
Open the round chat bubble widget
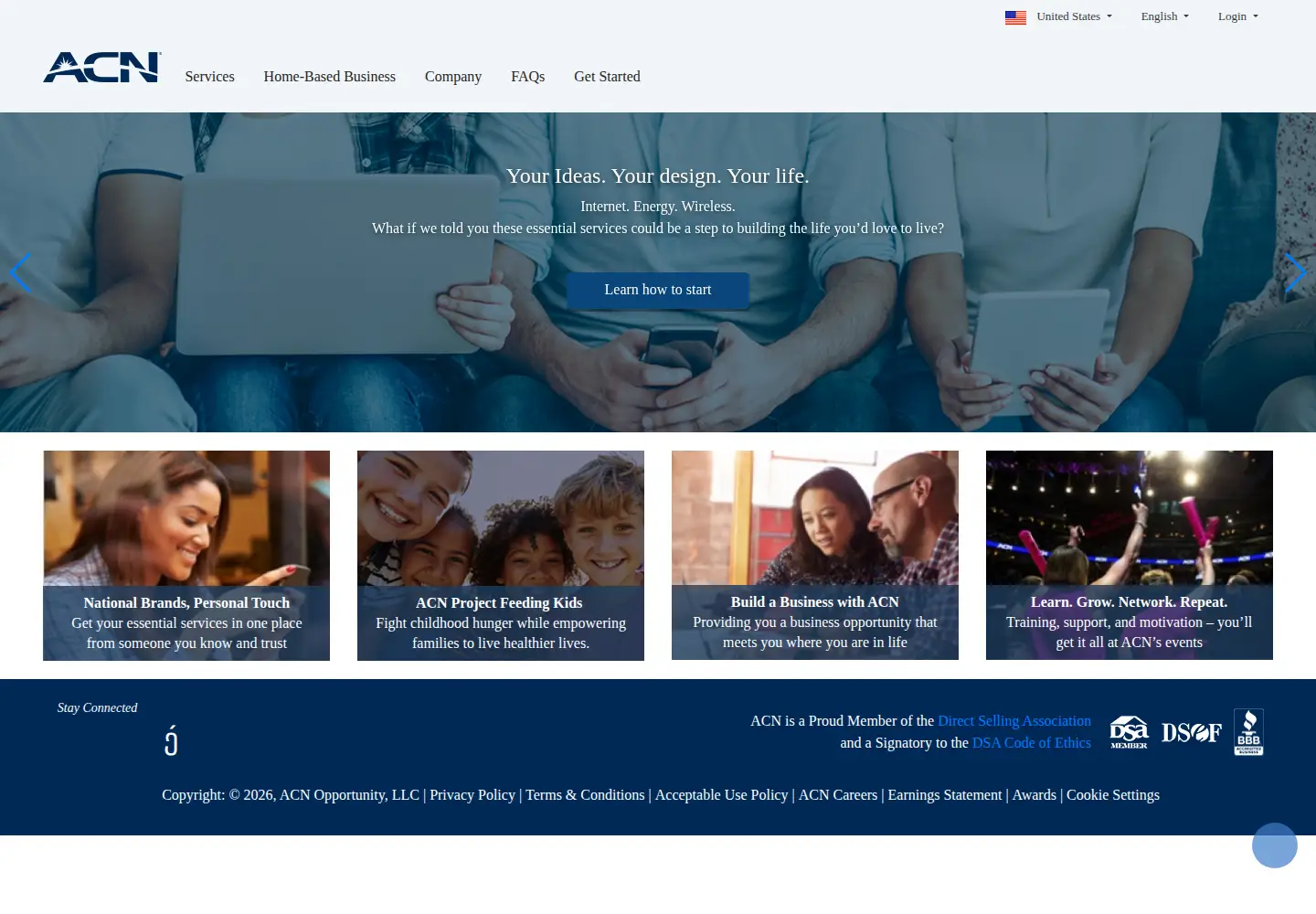click(x=1275, y=845)
